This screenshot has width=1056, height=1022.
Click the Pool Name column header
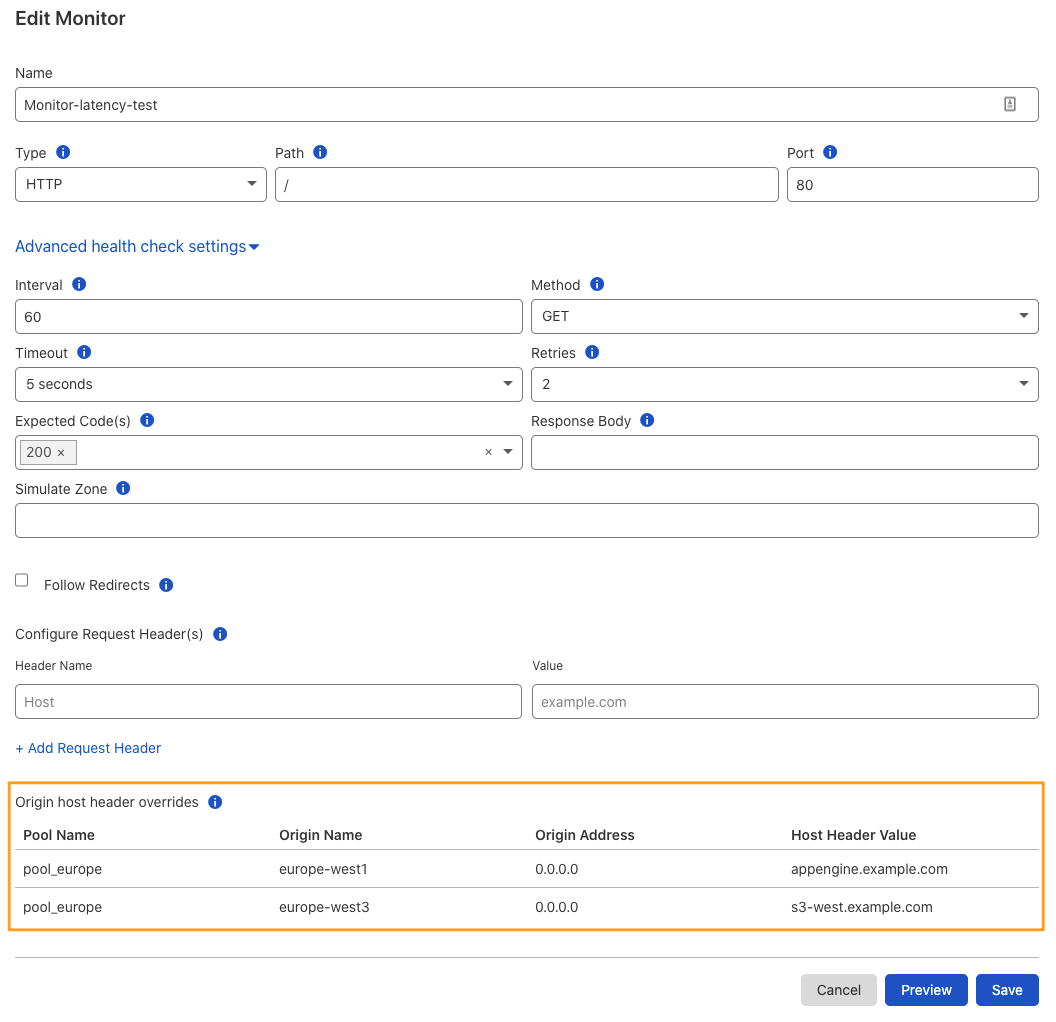point(59,835)
